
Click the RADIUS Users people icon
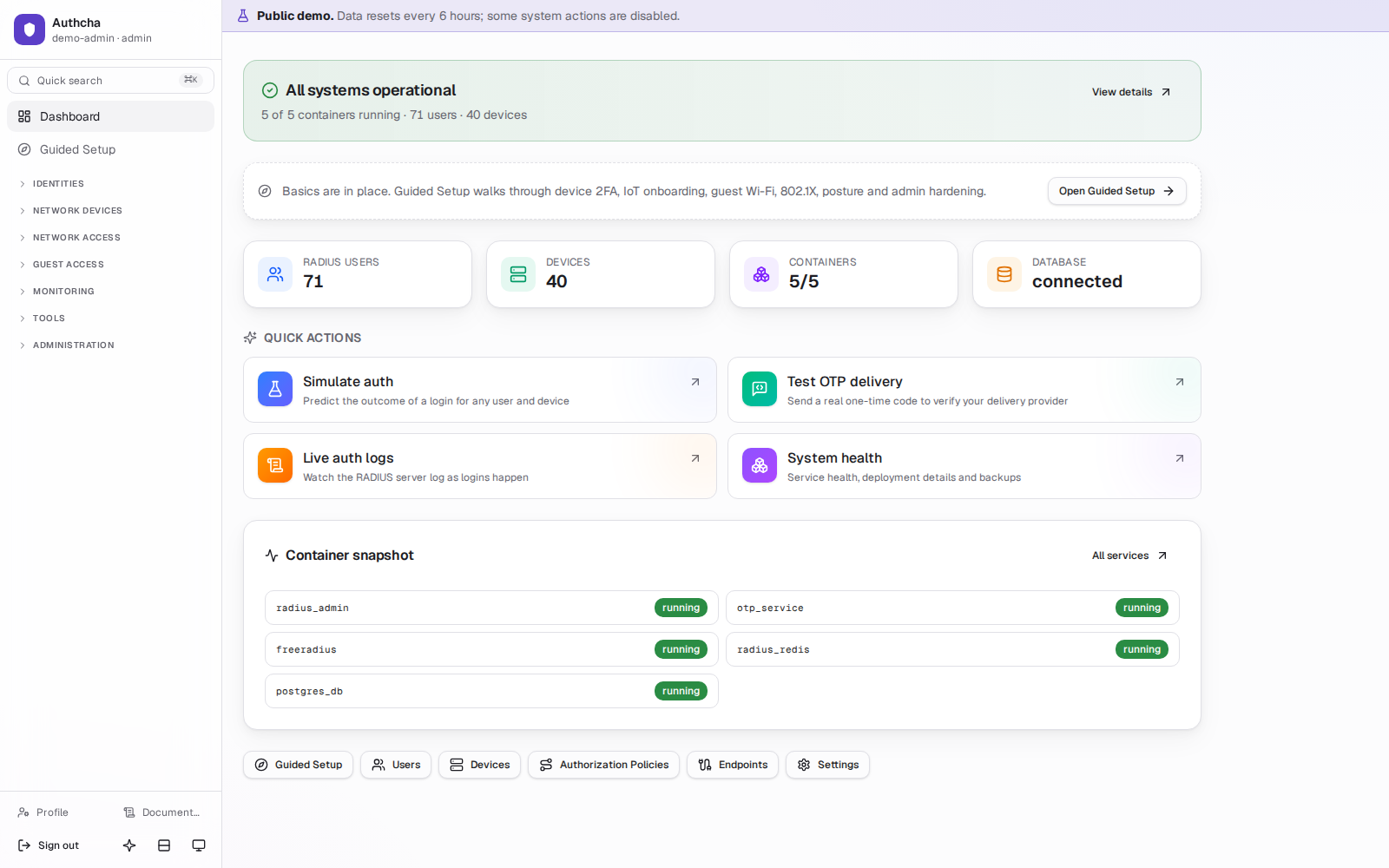coord(275,274)
